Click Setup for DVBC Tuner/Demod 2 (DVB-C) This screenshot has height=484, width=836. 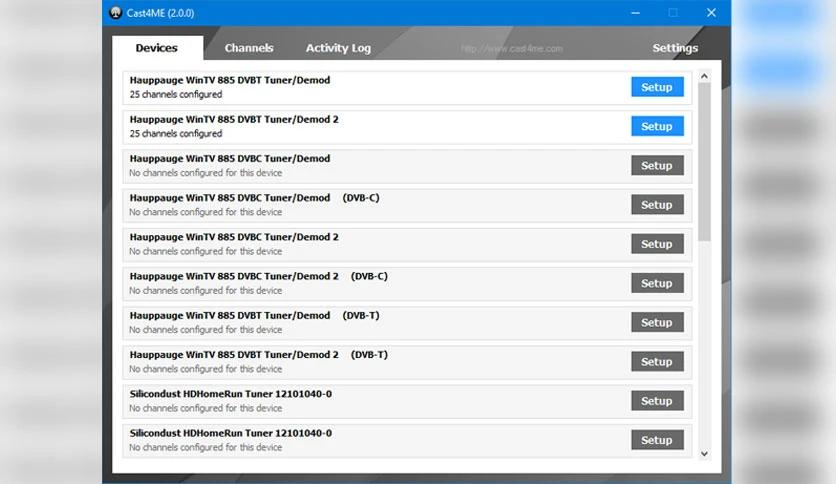coord(657,283)
